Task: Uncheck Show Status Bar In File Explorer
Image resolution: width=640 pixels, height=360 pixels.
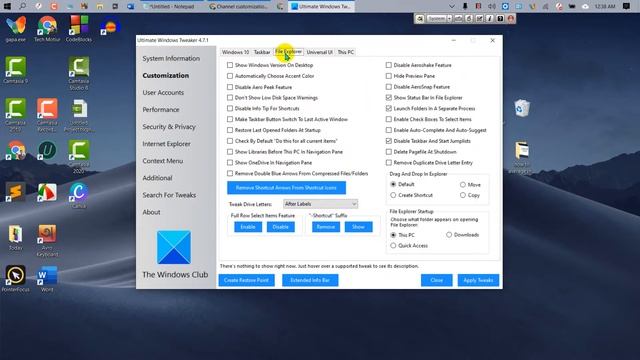Action: point(389,98)
